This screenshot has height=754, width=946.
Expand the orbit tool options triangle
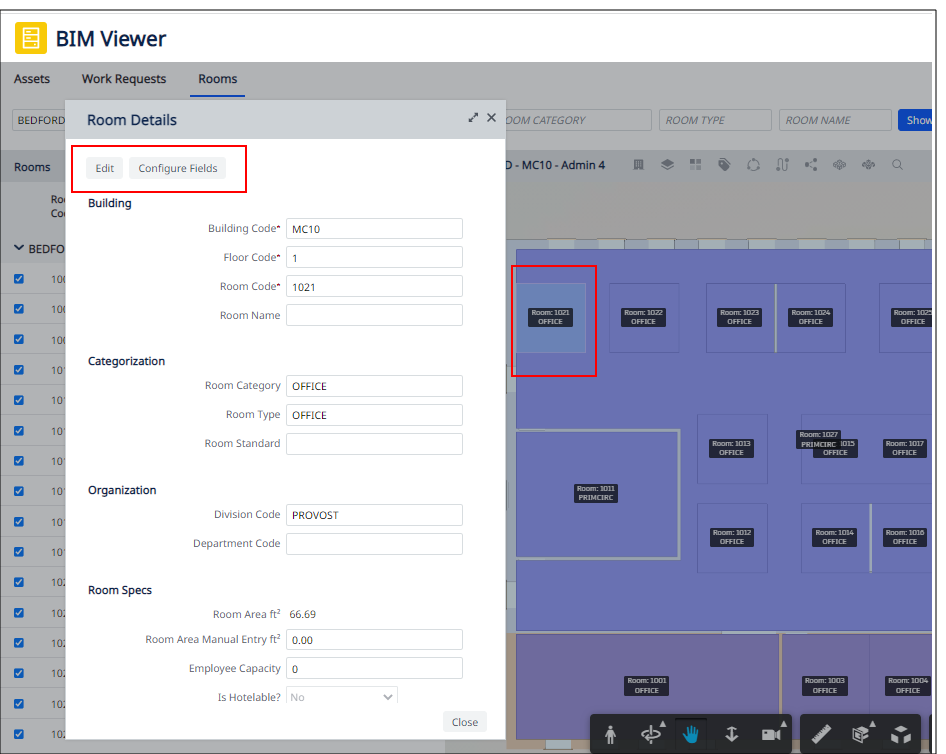point(662,722)
